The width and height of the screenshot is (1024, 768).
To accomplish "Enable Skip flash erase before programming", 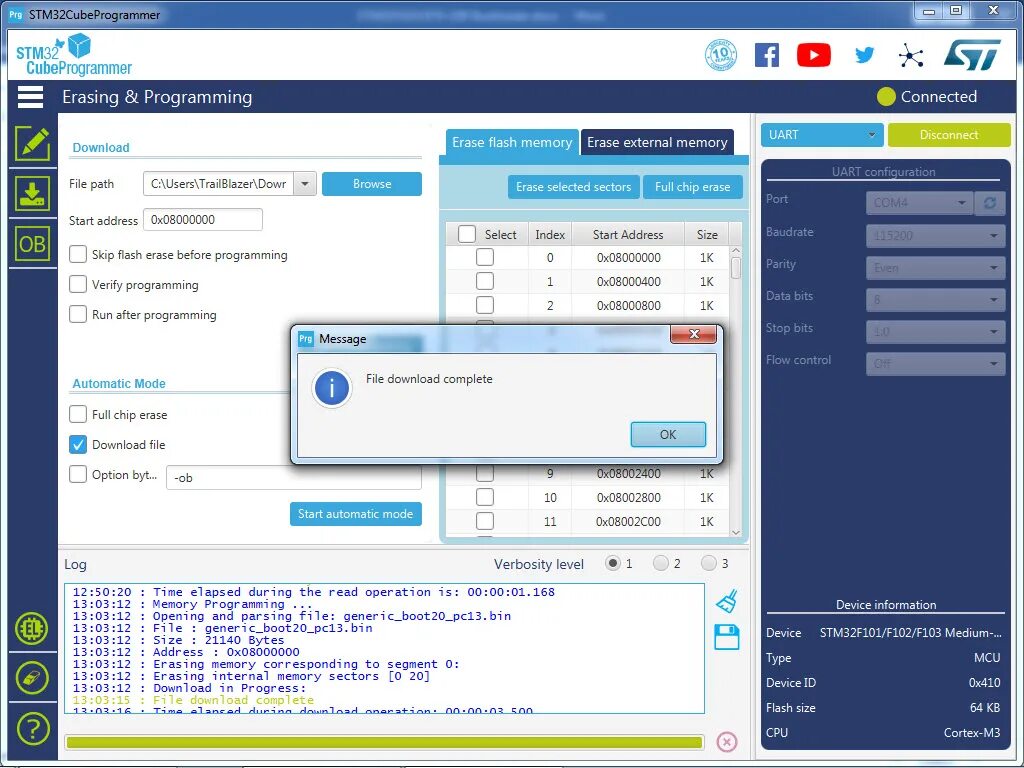I will [78, 254].
